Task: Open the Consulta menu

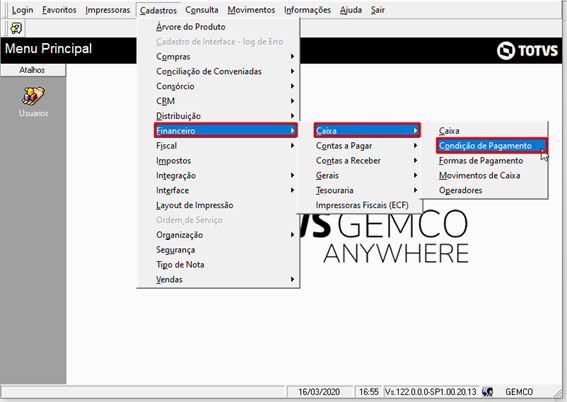Action: click(202, 10)
